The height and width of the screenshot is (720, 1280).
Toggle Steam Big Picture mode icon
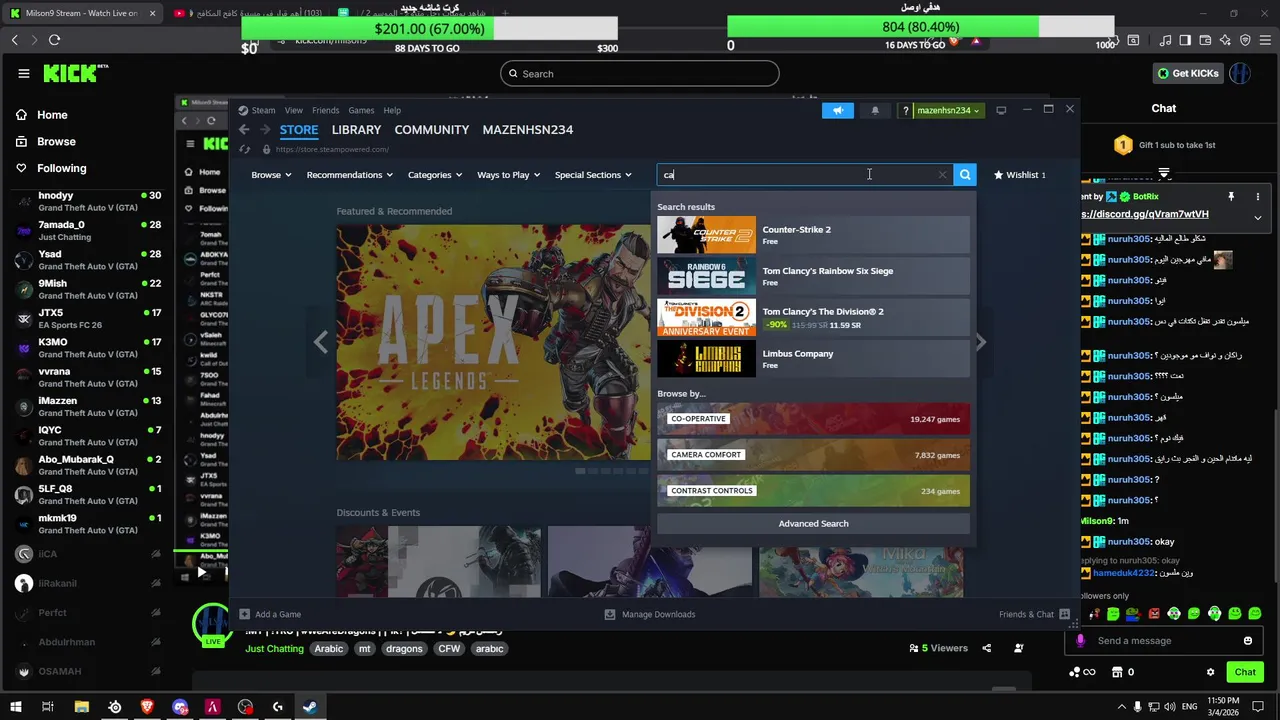(1001, 111)
